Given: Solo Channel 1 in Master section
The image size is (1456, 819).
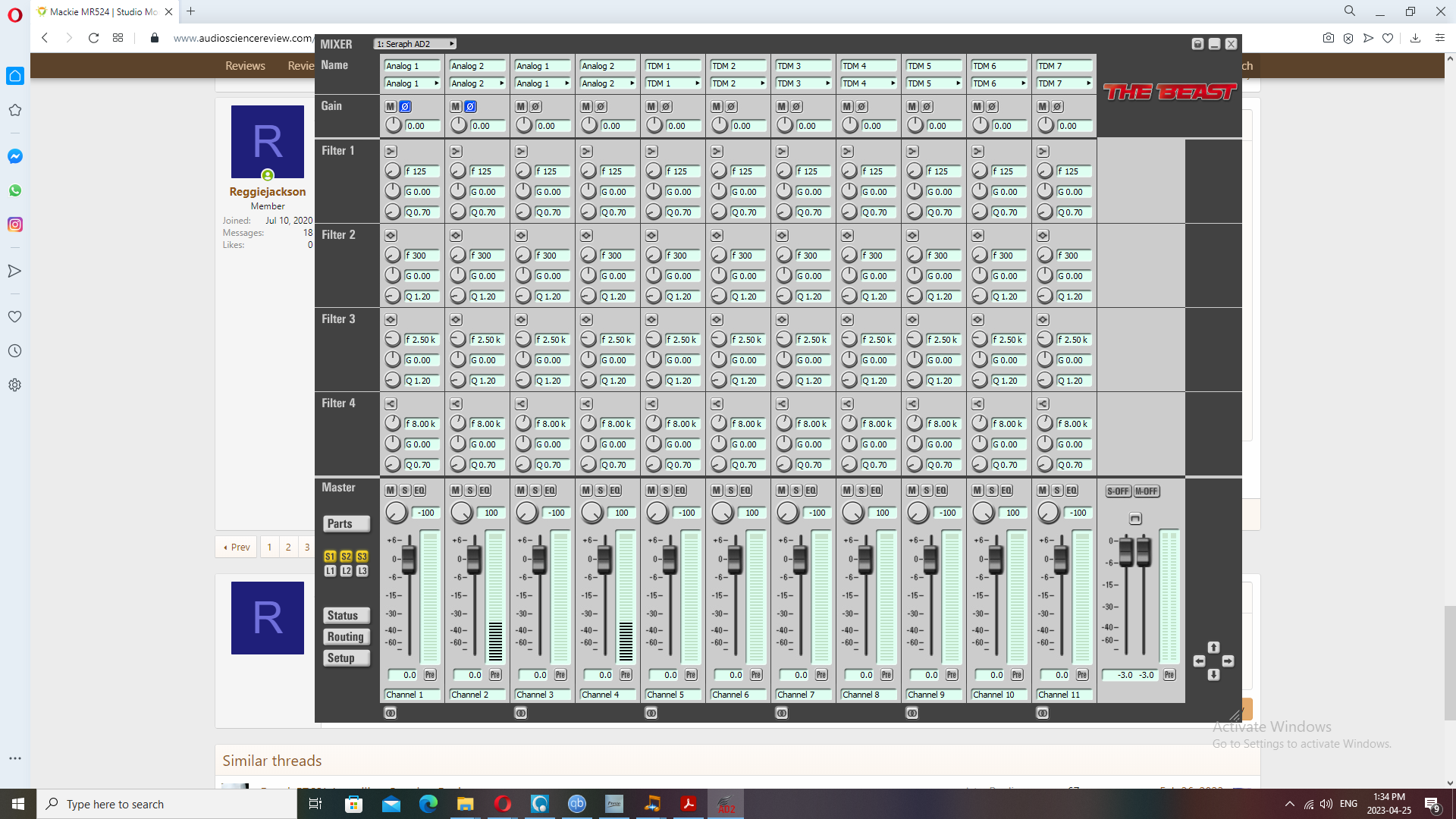Looking at the screenshot, I should (x=405, y=491).
